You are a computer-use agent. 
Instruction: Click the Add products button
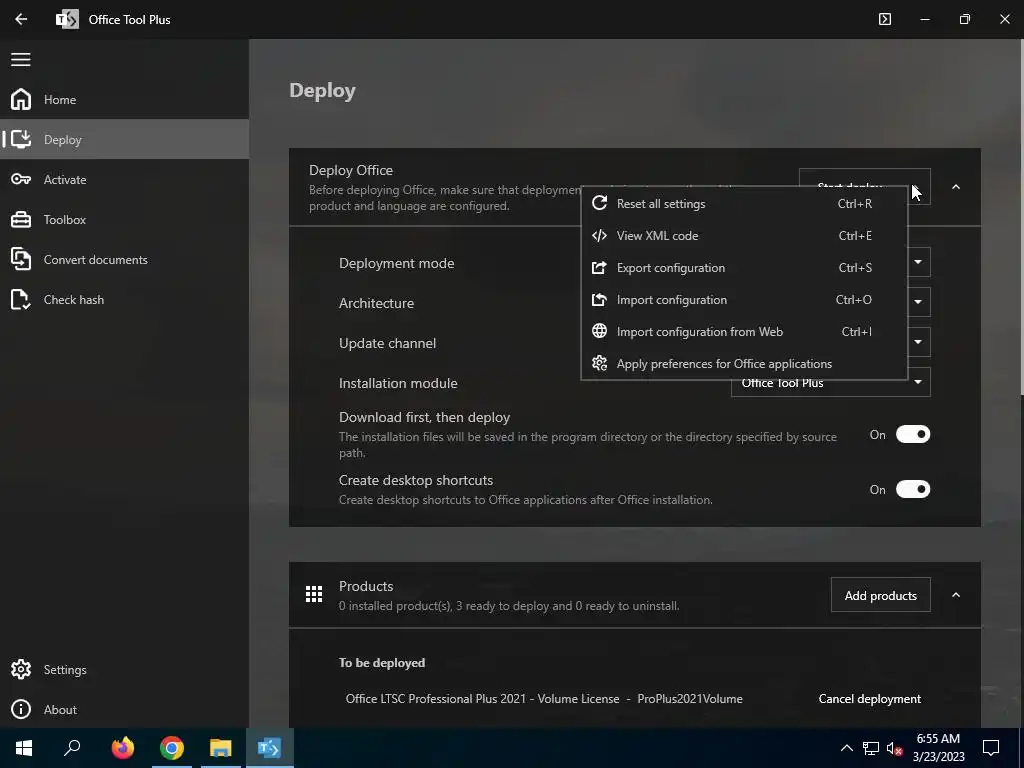click(880, 595)
